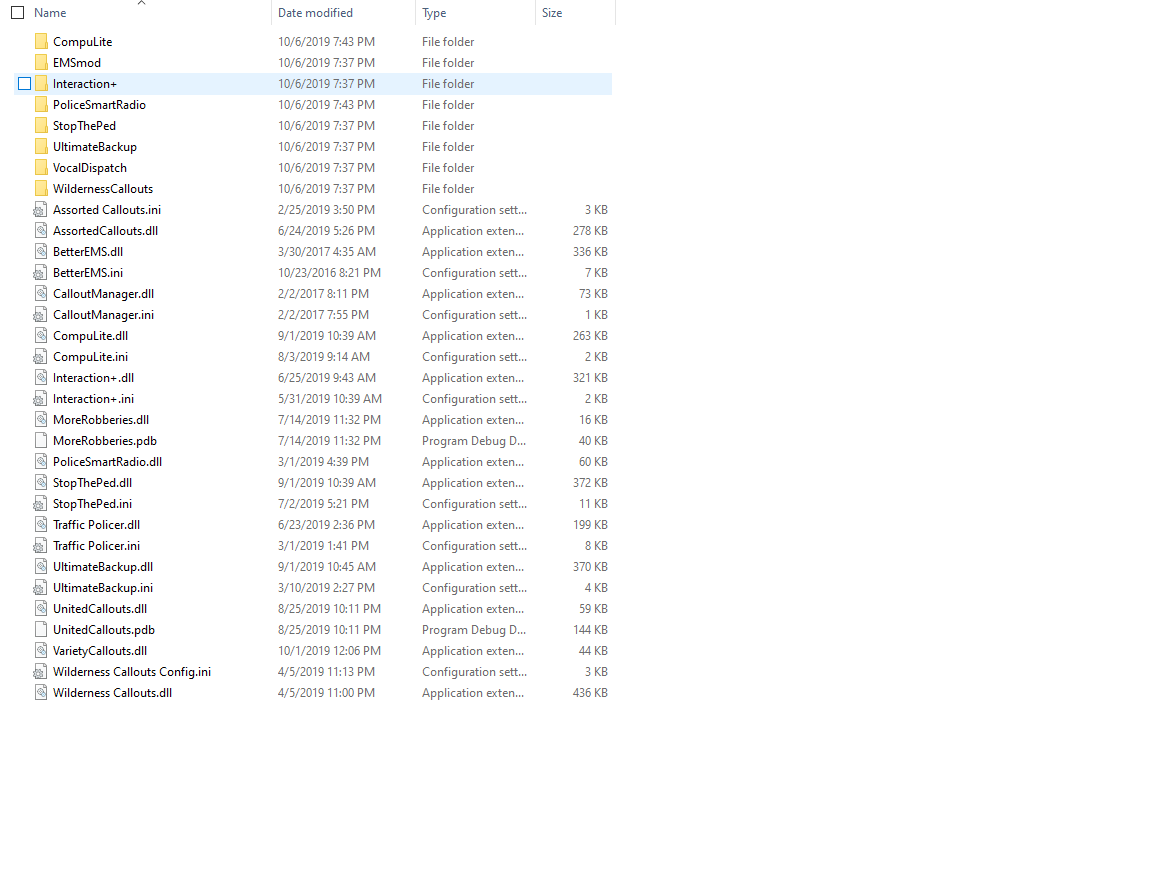Click Program Debug D... type for MoreRobberies.pdb
This screenshot has height=883, width=1176.
[x=474, y=440]
